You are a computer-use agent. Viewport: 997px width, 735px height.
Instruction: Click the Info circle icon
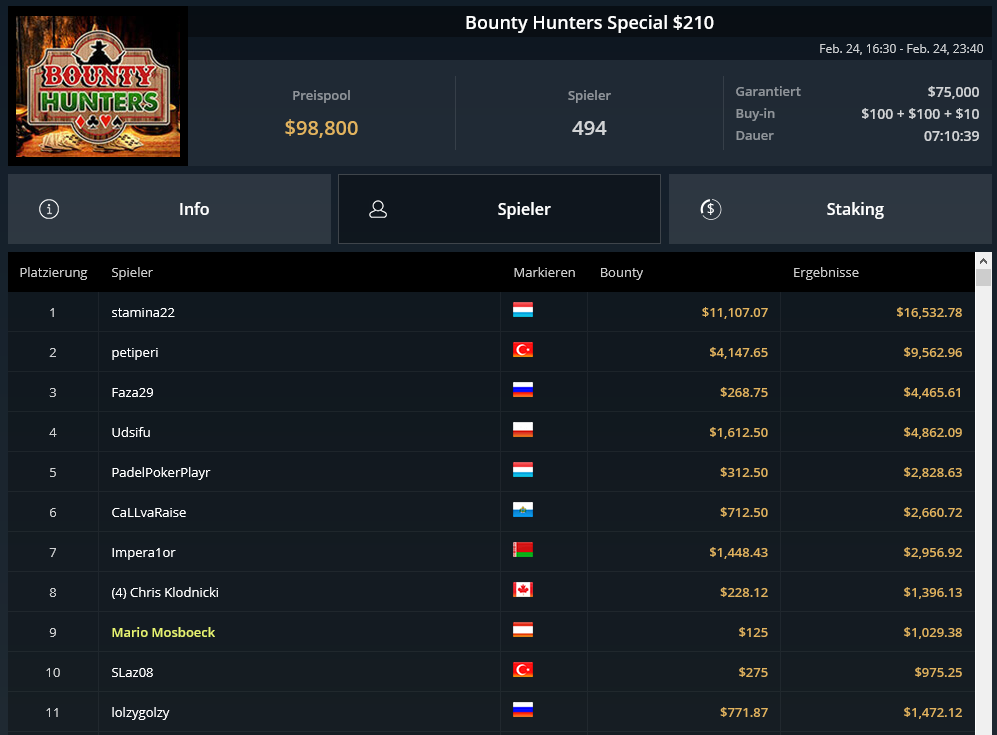coord(49,209)
